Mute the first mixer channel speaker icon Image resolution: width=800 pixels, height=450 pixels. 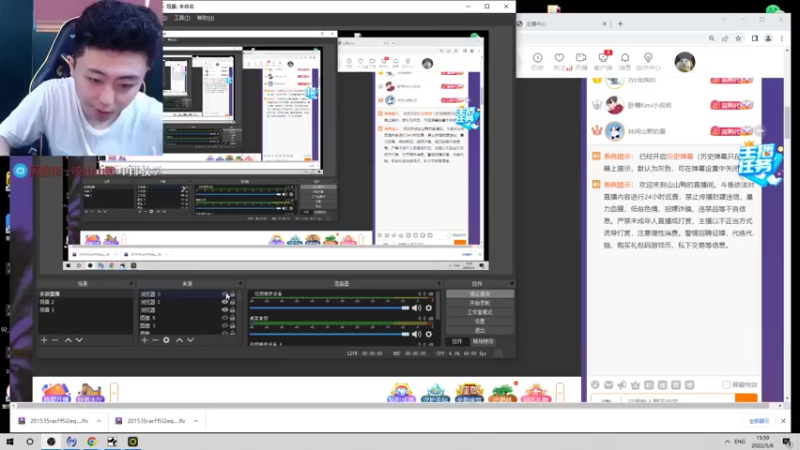[417, 308]
